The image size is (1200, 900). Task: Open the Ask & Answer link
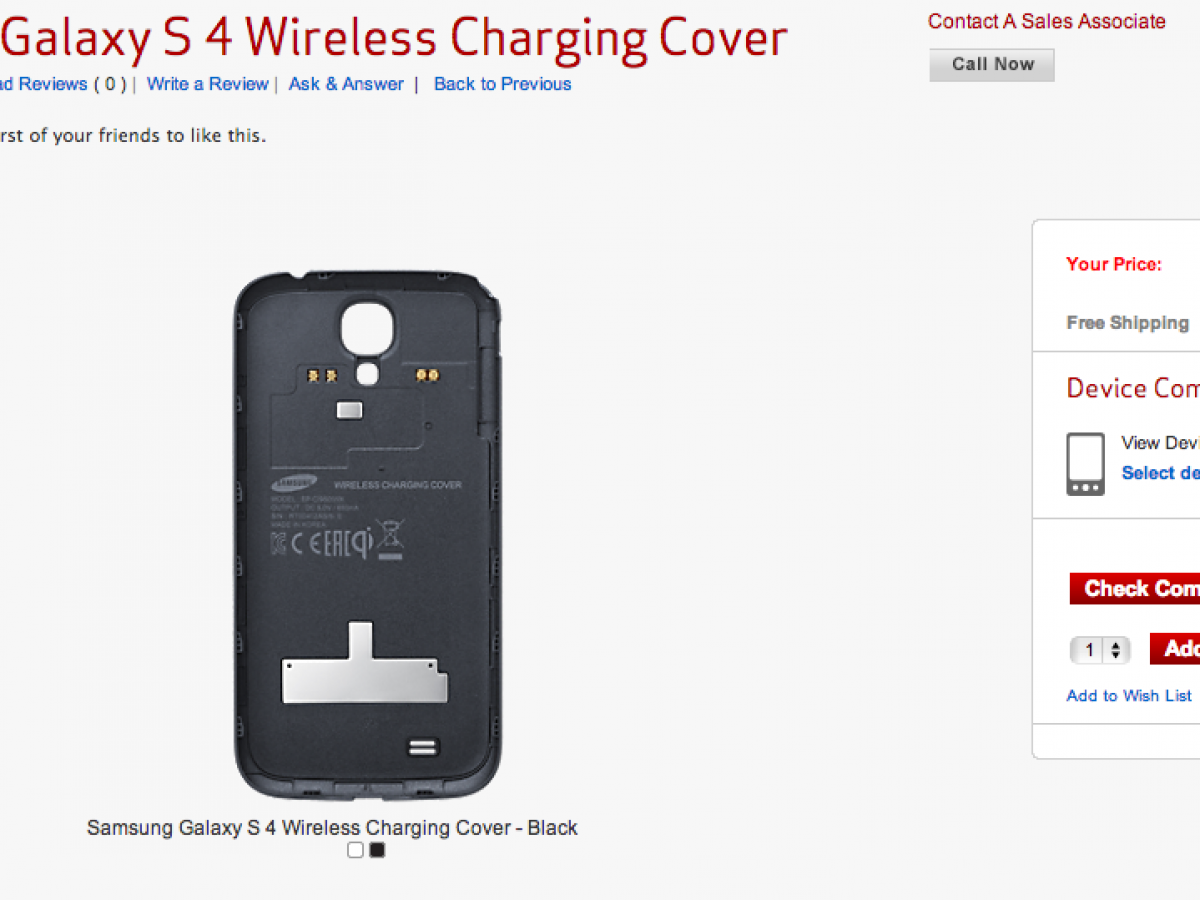(x=346, y=84)
